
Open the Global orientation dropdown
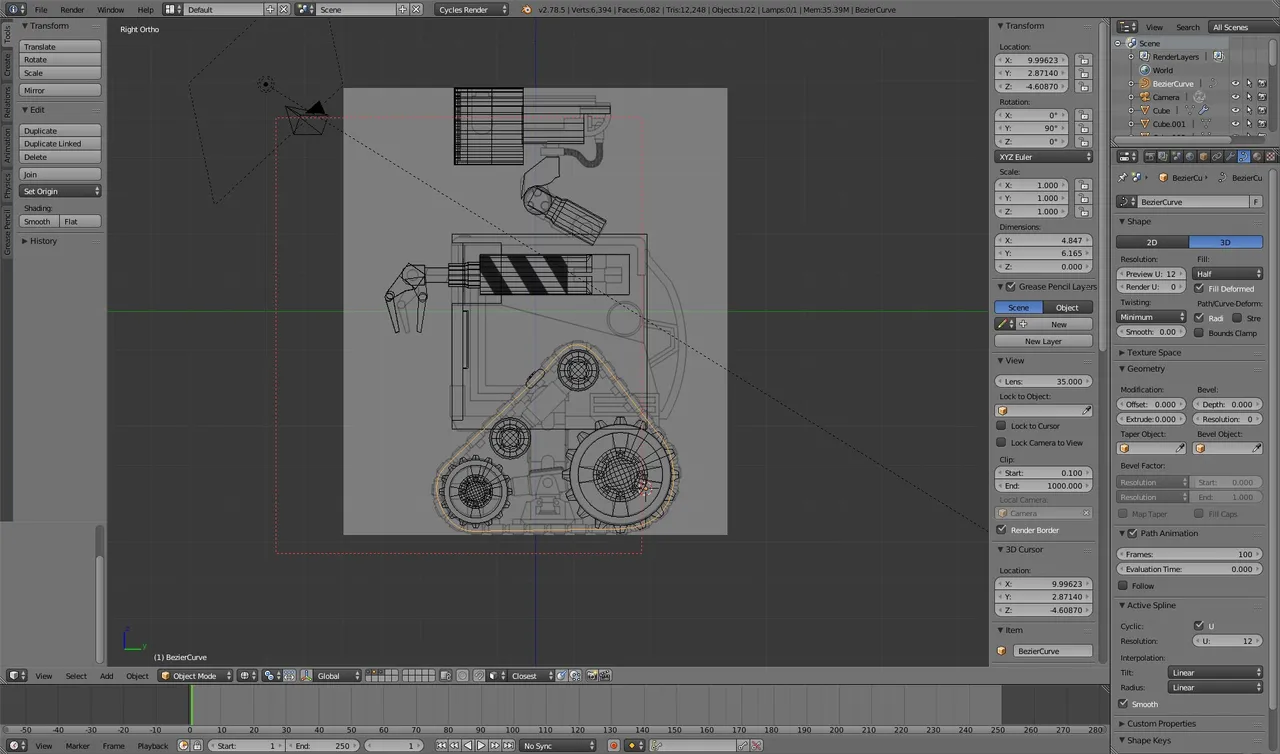click(338, 676)
